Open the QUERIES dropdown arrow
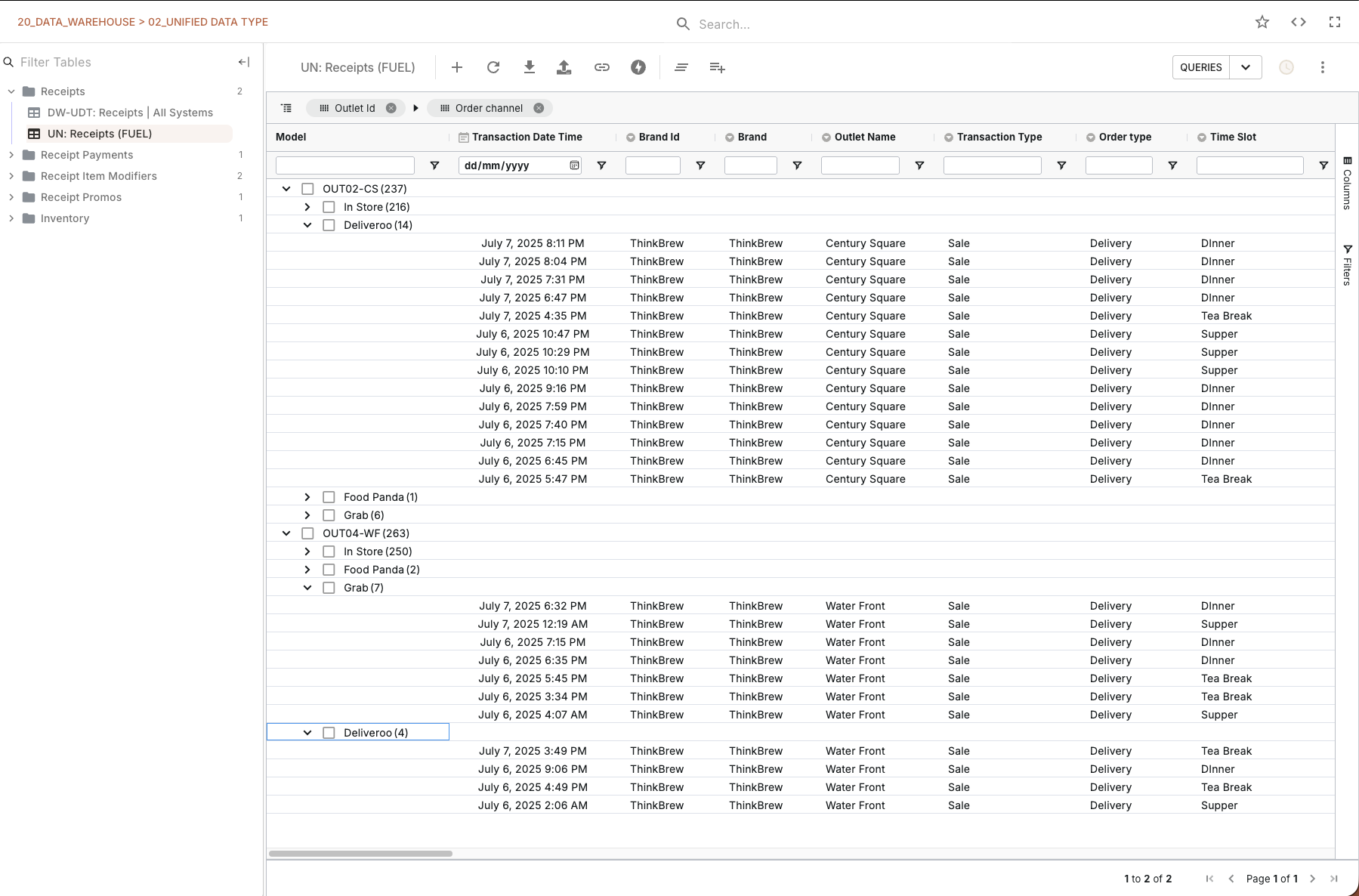 coord(1246,67)
